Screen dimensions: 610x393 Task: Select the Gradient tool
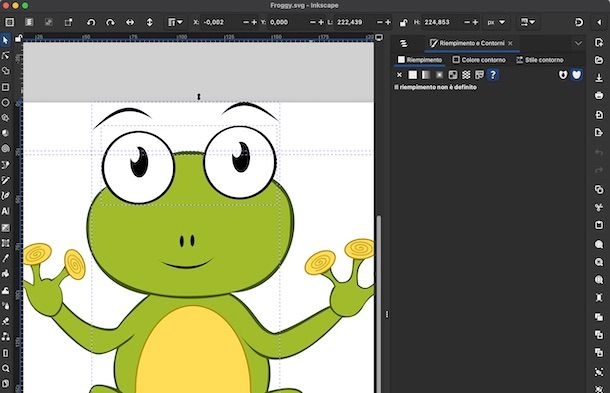point(5,228)
